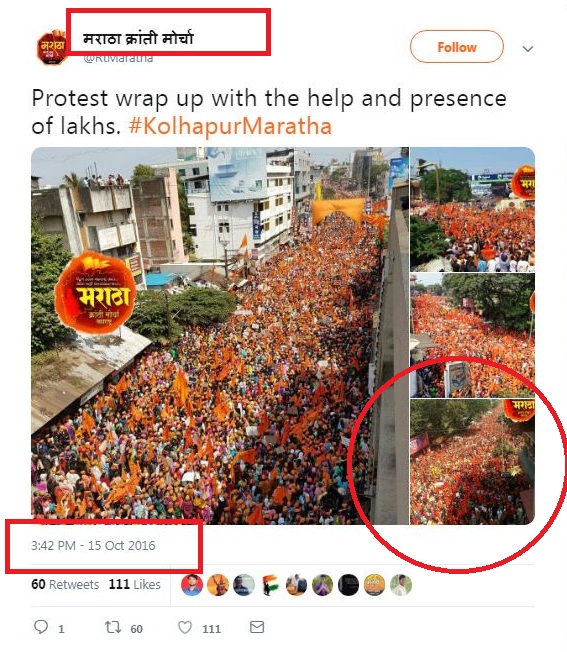Click the black circle liker avatar
567x652 pixels.
(x=348, y=585)
